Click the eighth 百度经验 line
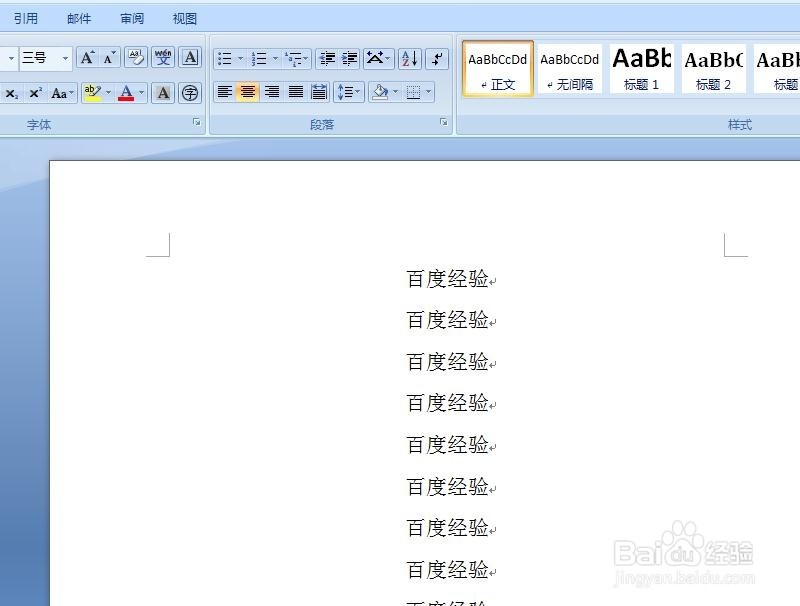 point(447,569)
